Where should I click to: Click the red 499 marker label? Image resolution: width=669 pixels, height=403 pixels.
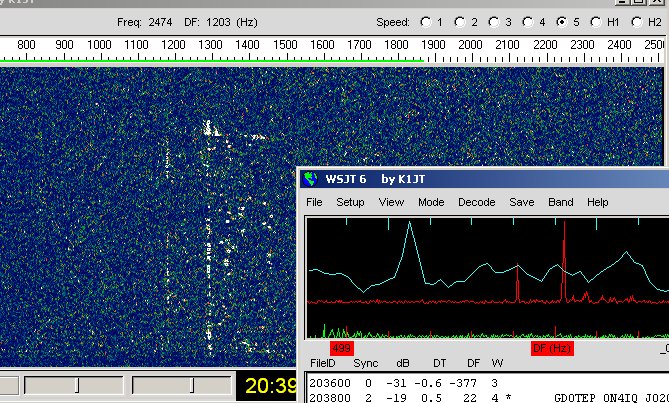341,348
